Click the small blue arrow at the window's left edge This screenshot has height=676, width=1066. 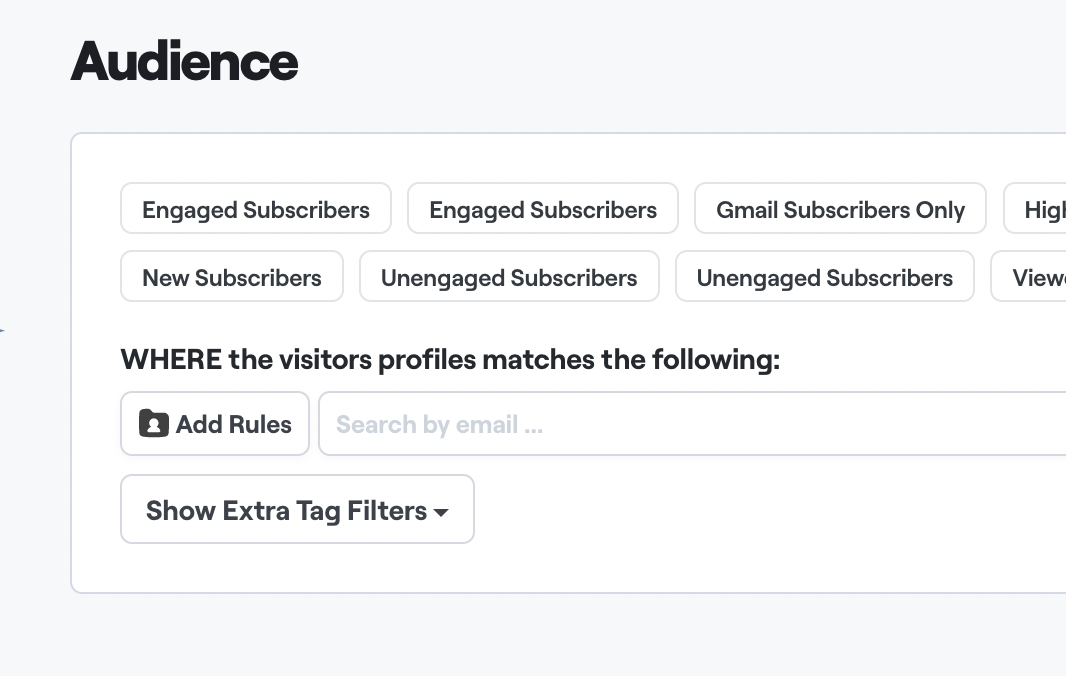coord(2,329)
